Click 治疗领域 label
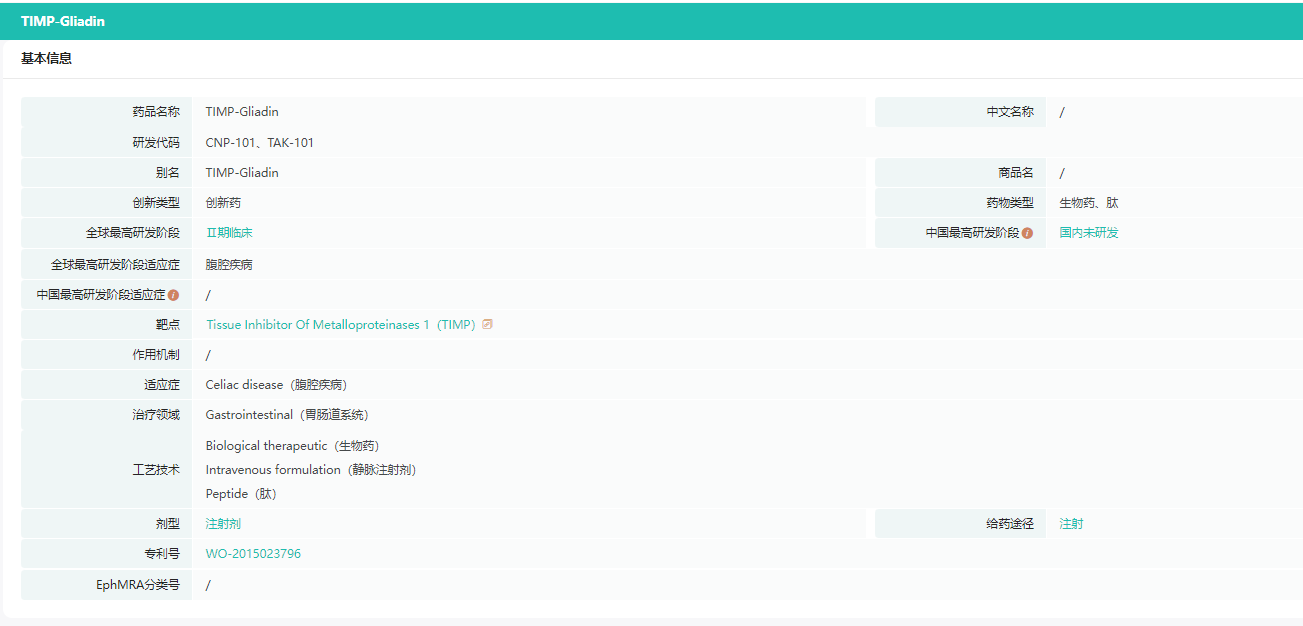The width and height of the screenshot is (1303, 626). 156,415
